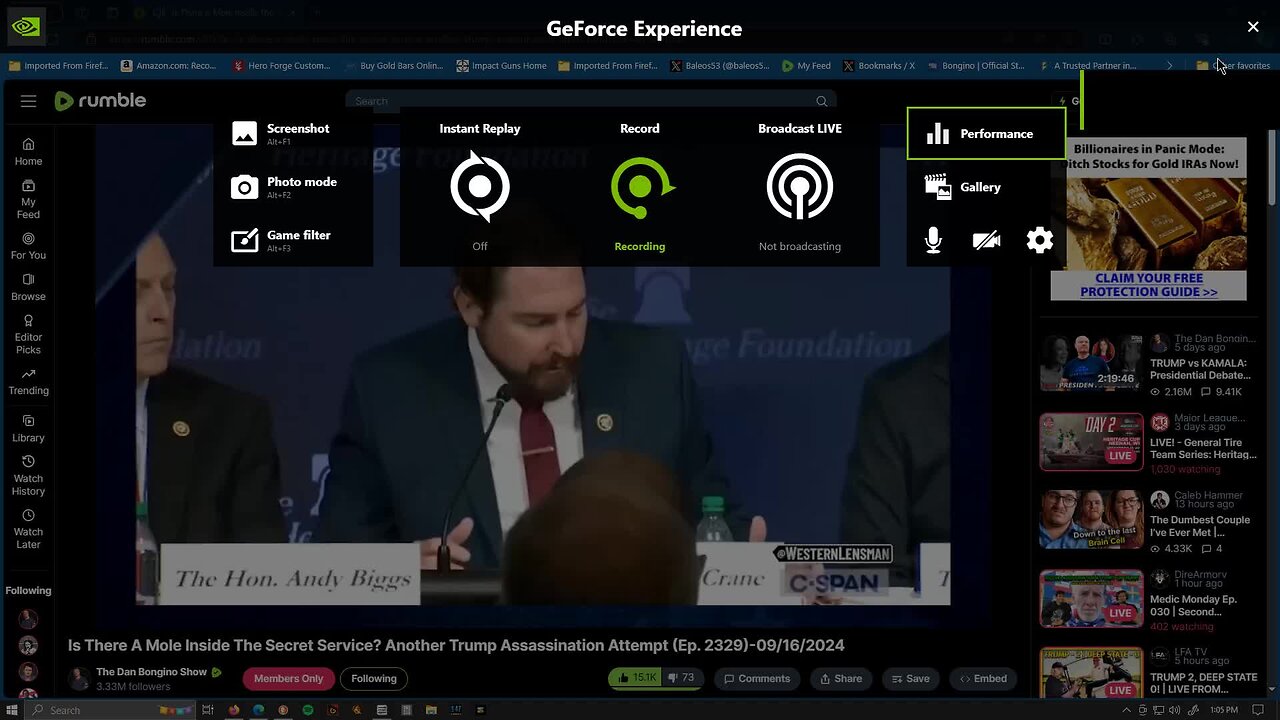Screen dimensions: 1280x720
Task: Open the Instant Replay control
Action: [x=480, y=186]
